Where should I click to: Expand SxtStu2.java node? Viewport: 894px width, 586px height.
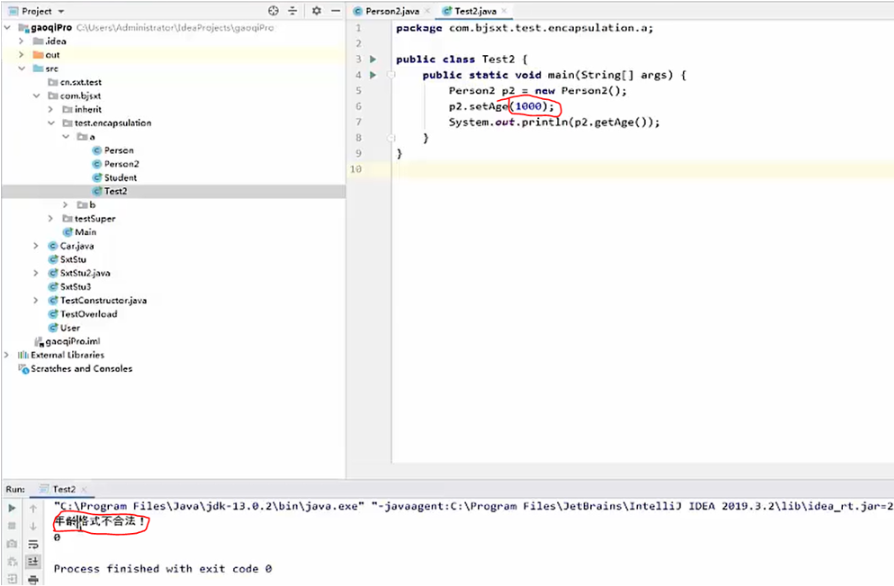pyautogui.click(x=36, y=273)
